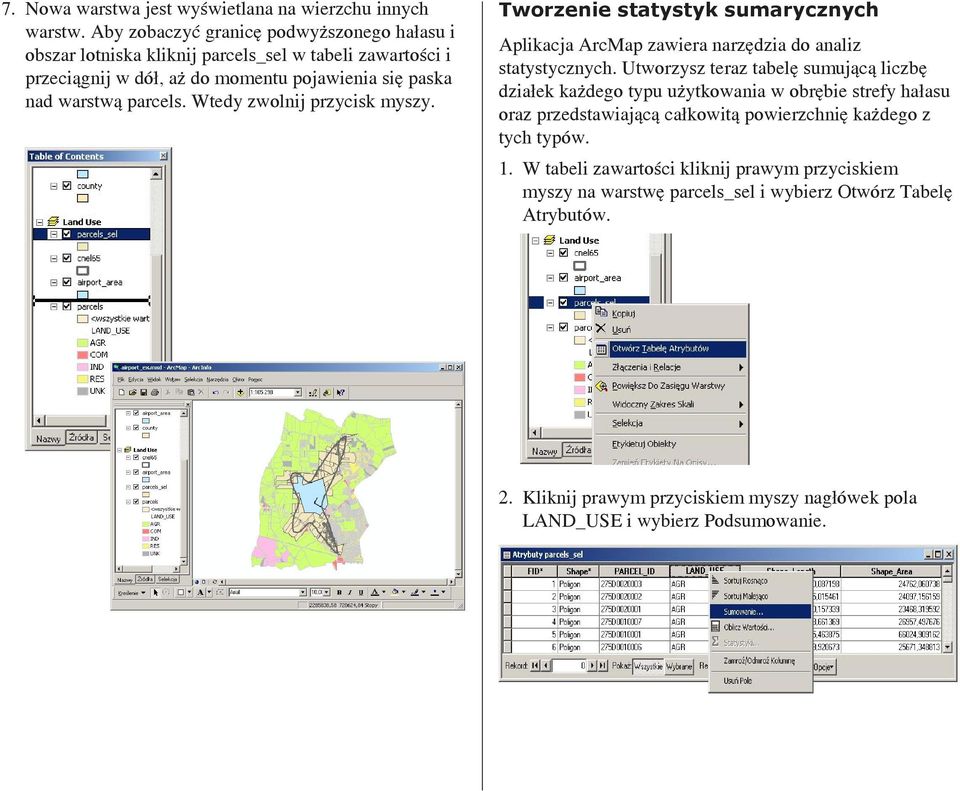Open the Edycja menu in ArcMap

click(135, 380)
